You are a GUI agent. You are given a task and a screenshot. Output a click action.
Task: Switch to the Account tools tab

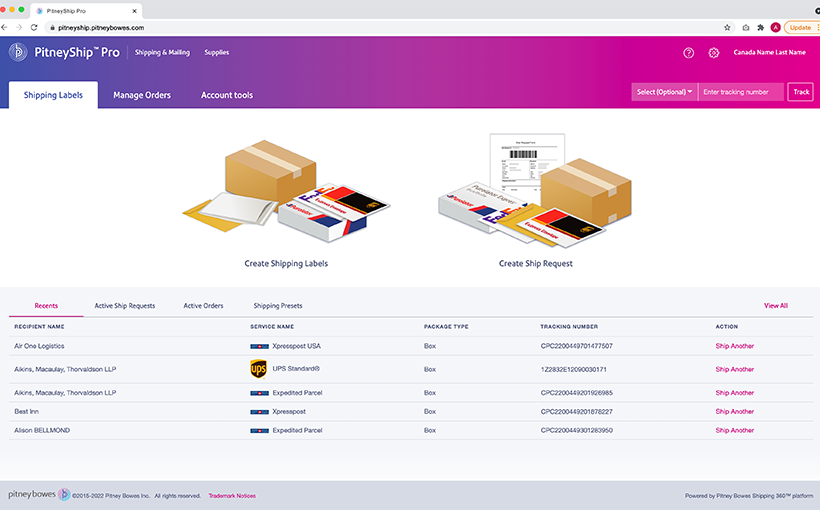pyautogui.click(x=227, y=95)
